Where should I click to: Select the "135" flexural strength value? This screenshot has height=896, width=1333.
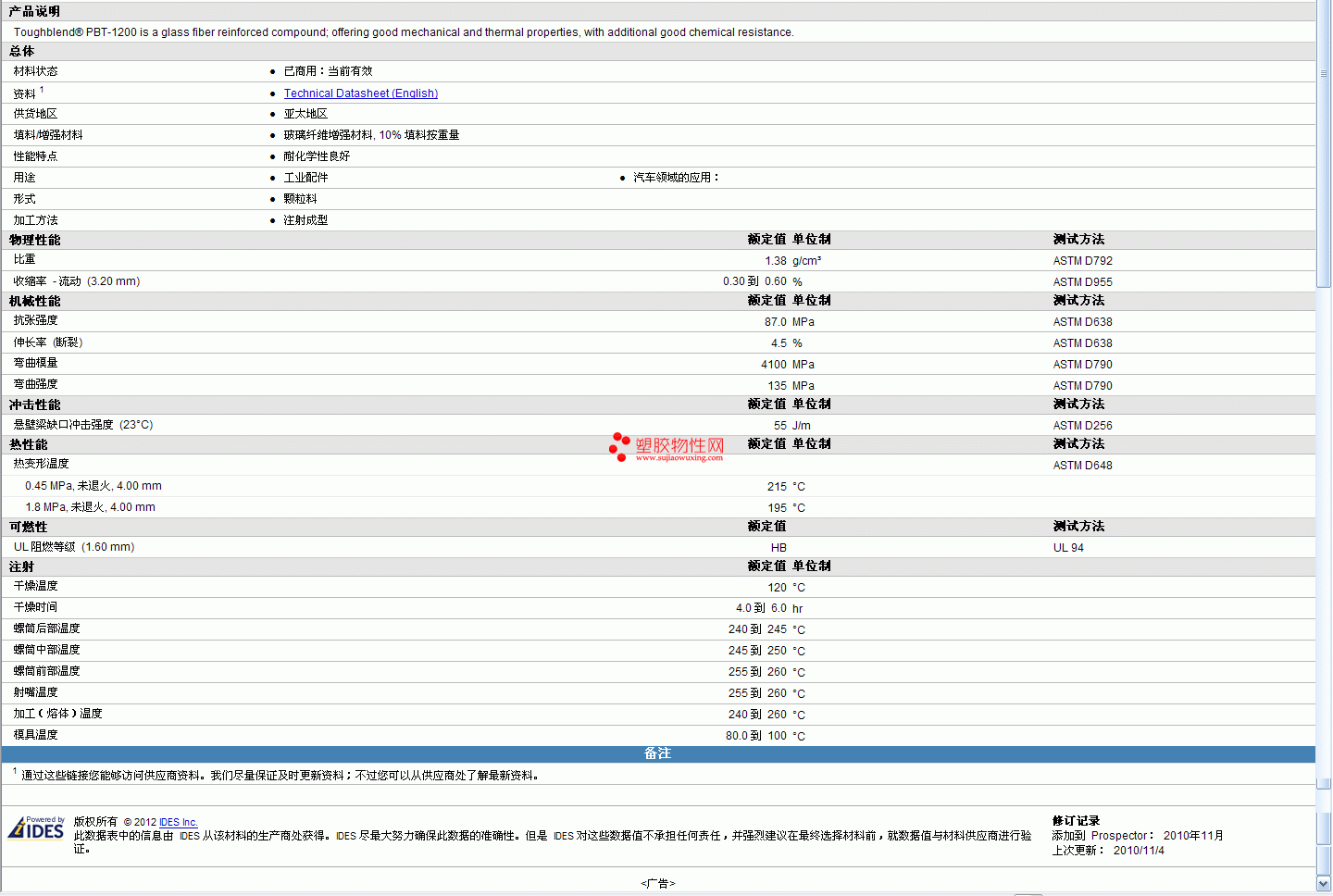coord(778,386)
